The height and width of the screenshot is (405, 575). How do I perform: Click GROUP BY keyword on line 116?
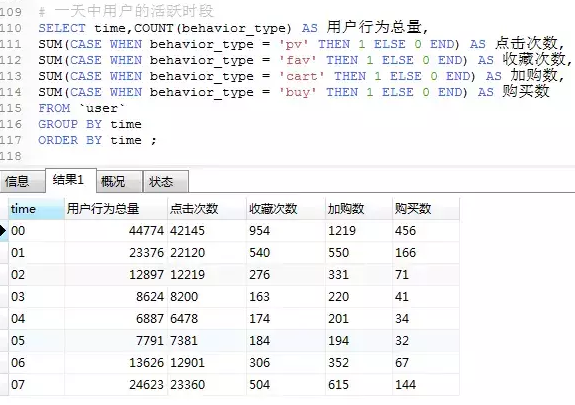pos(70,124)
